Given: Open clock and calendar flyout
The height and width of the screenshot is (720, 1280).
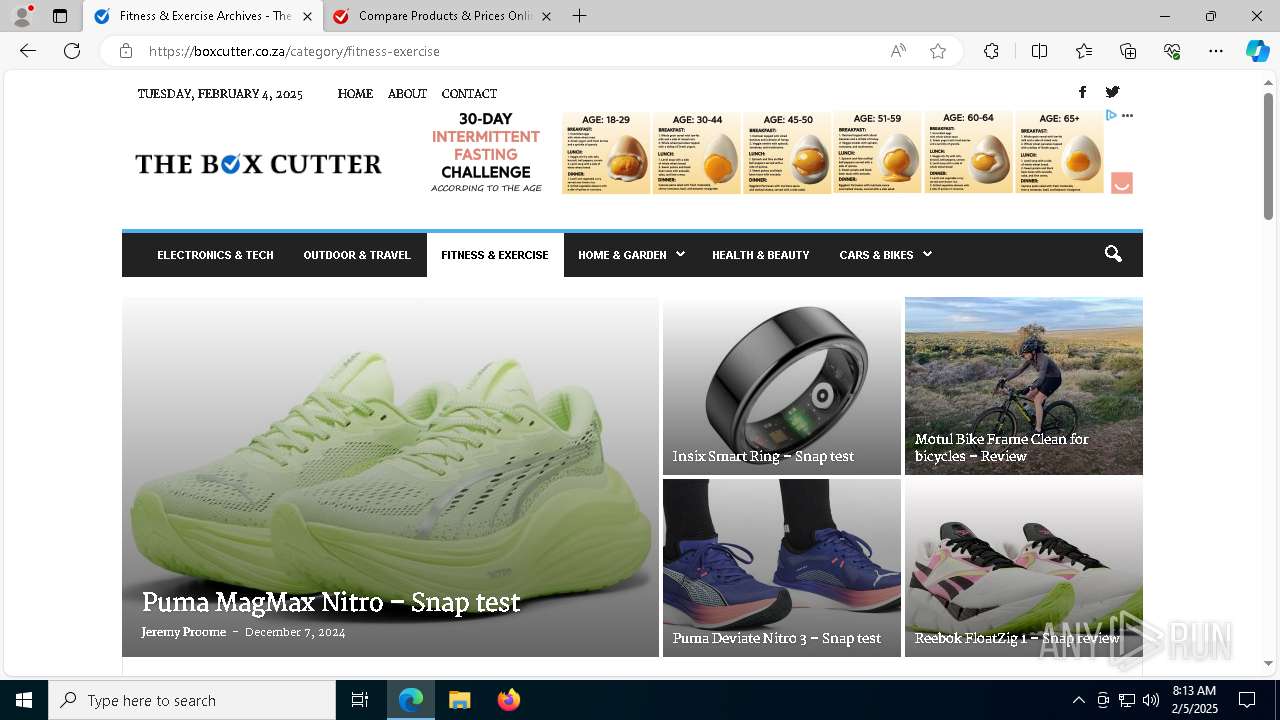Looking at the screenshot, I should (1194, 700).
